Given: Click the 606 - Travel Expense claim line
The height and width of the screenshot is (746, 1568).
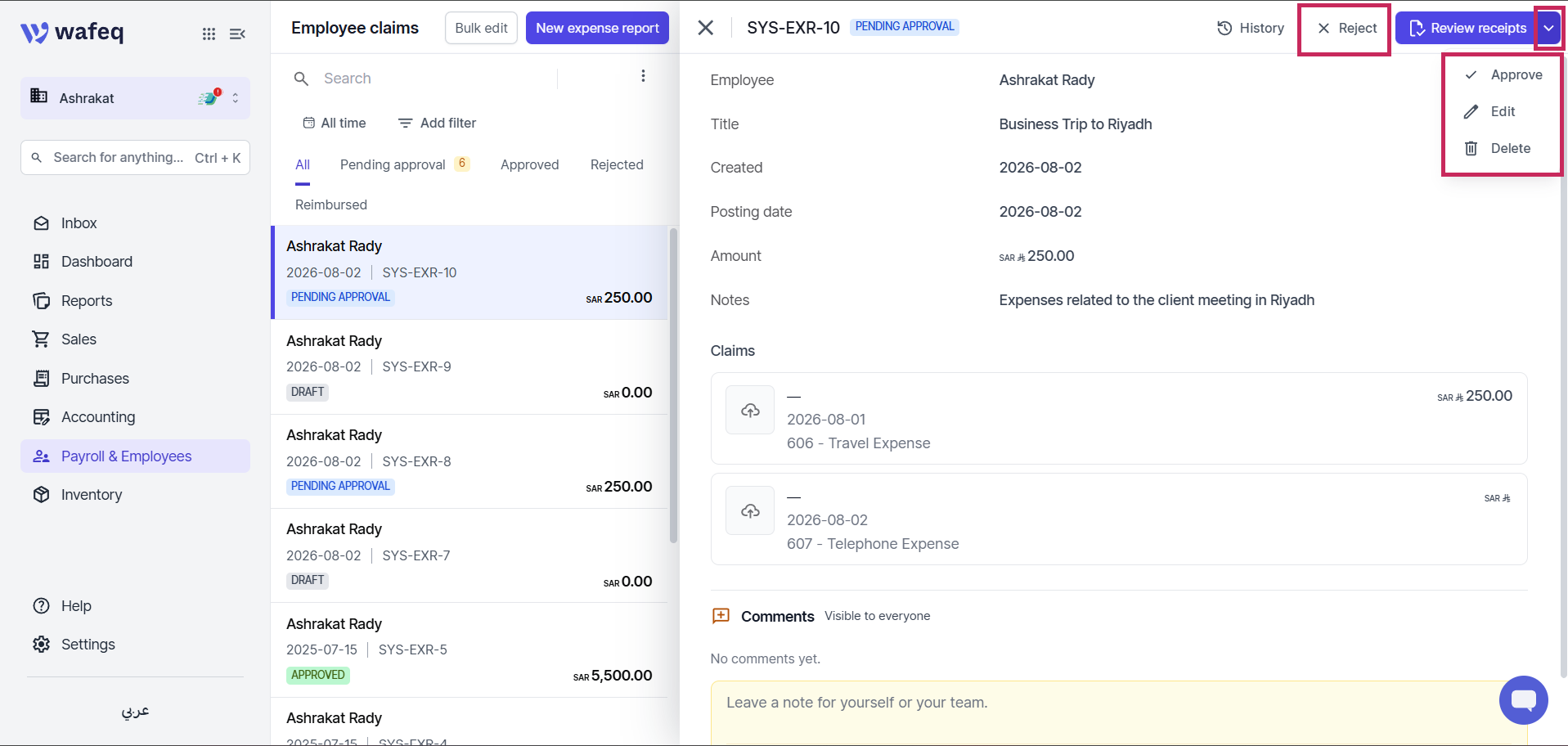Looking at the screenshot, I should coord(1119,419).
